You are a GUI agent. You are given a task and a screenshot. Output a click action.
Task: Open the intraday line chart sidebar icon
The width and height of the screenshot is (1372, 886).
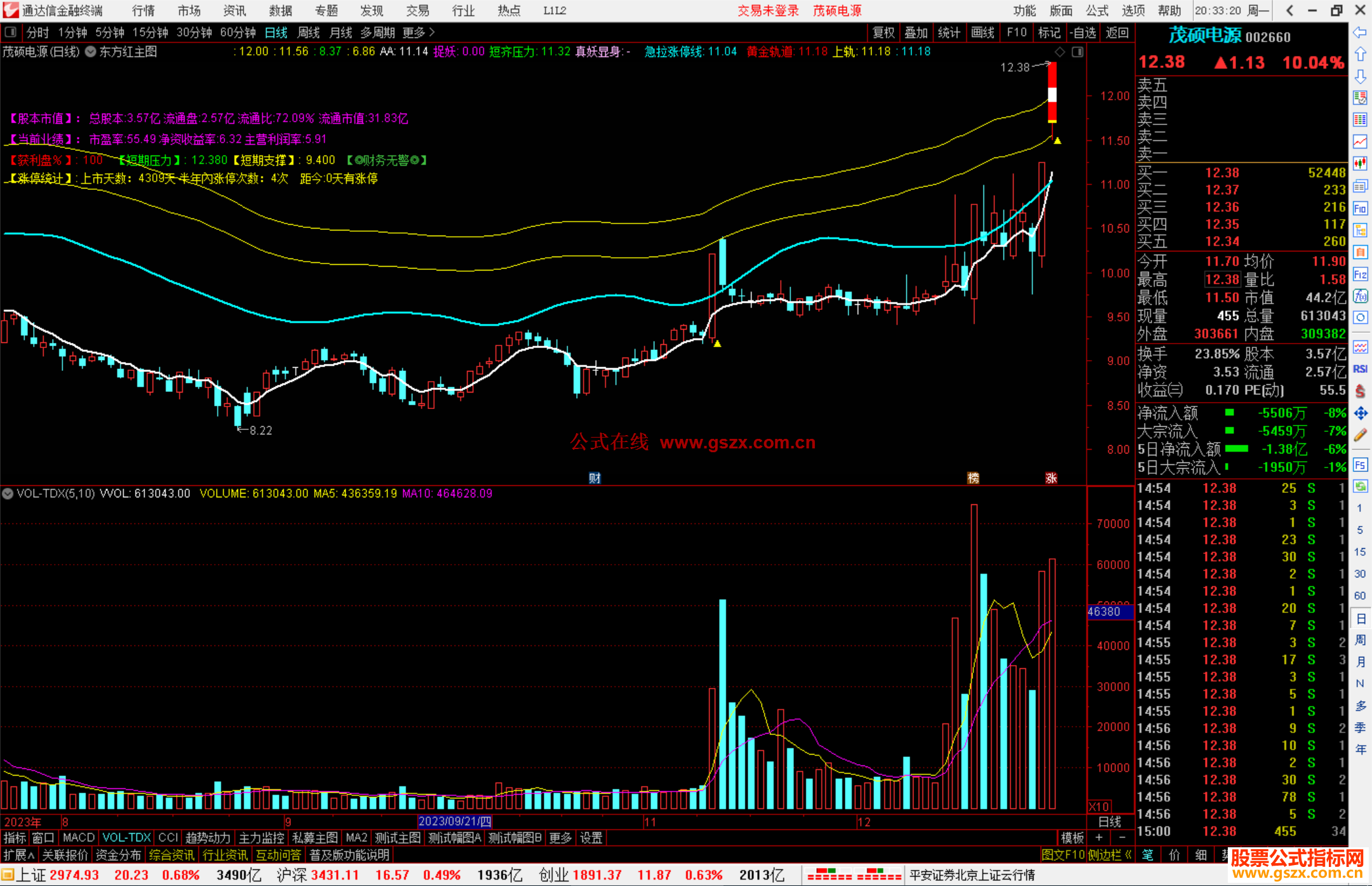[x=1360, y=142]
